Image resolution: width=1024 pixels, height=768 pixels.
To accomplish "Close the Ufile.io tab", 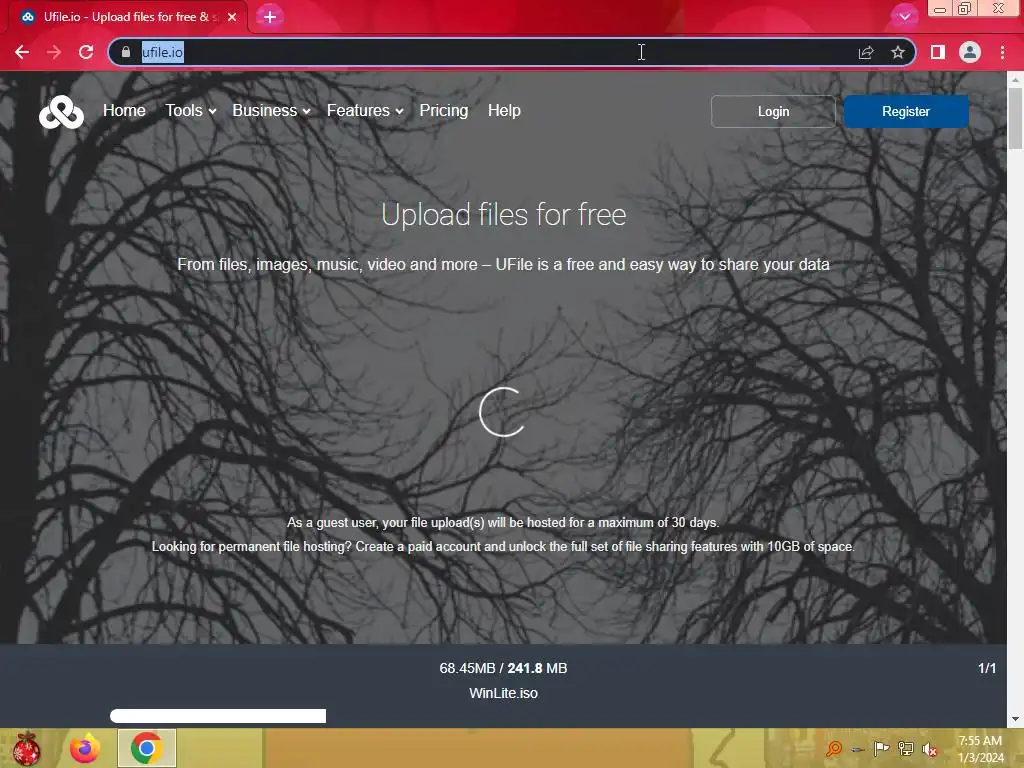I will 232,17.
